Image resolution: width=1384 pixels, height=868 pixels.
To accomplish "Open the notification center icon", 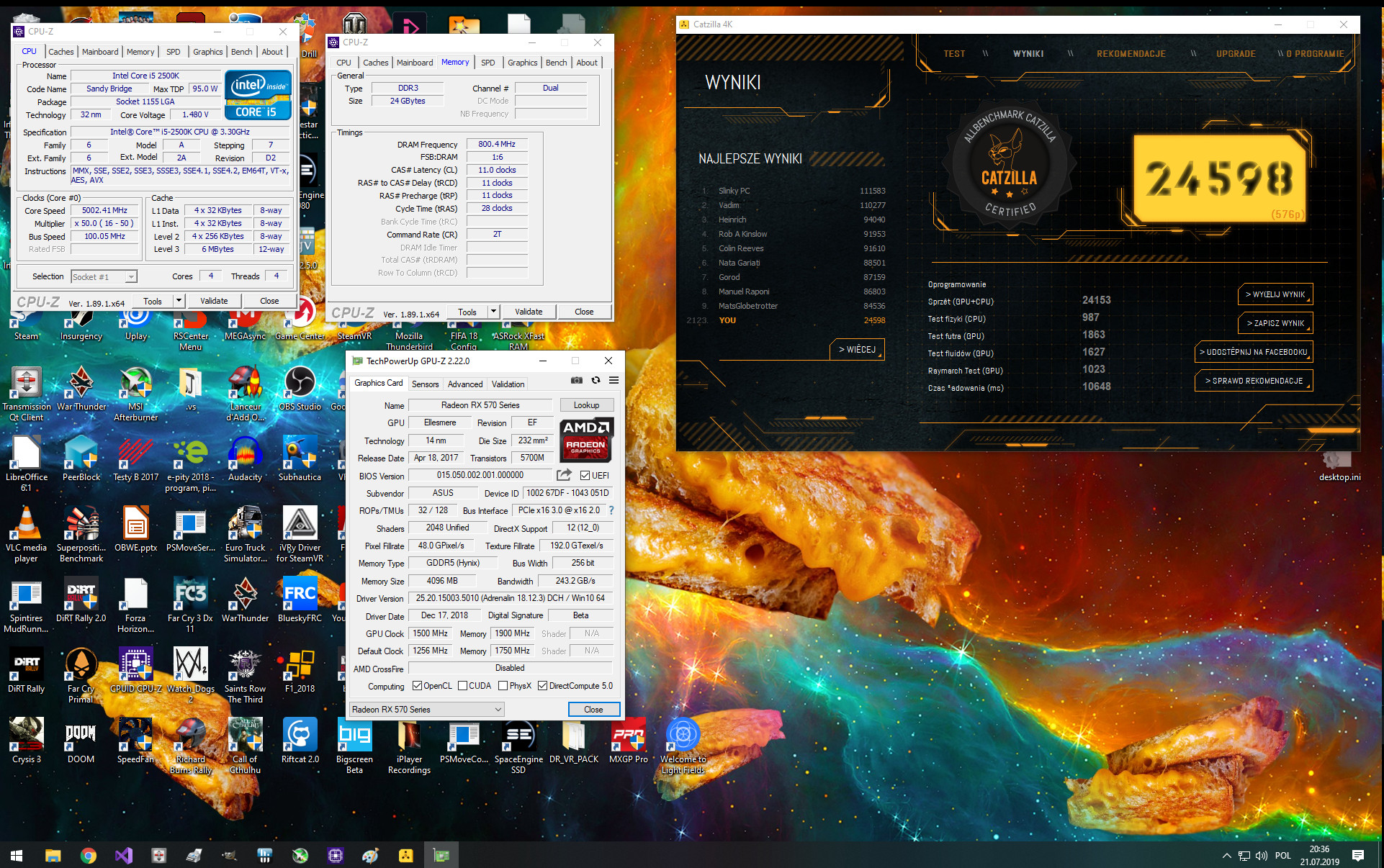I will (x=1358, y=855).
